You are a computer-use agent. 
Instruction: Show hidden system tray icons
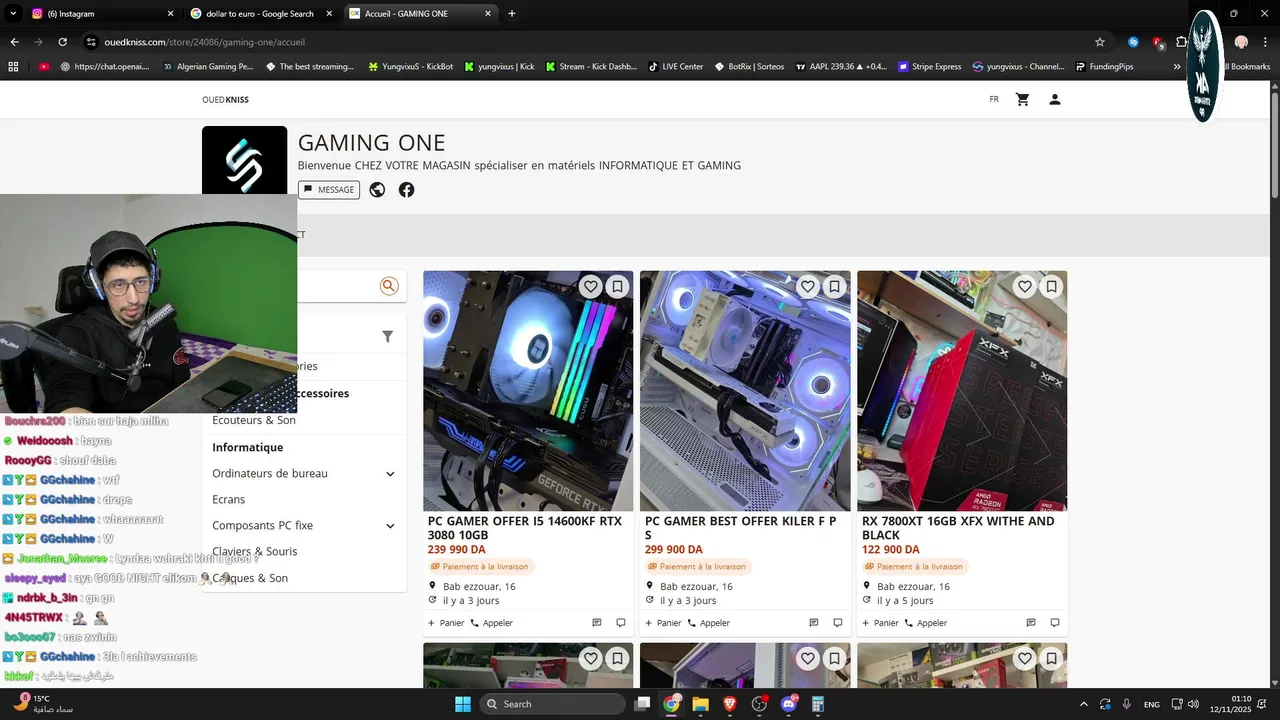1084,704
